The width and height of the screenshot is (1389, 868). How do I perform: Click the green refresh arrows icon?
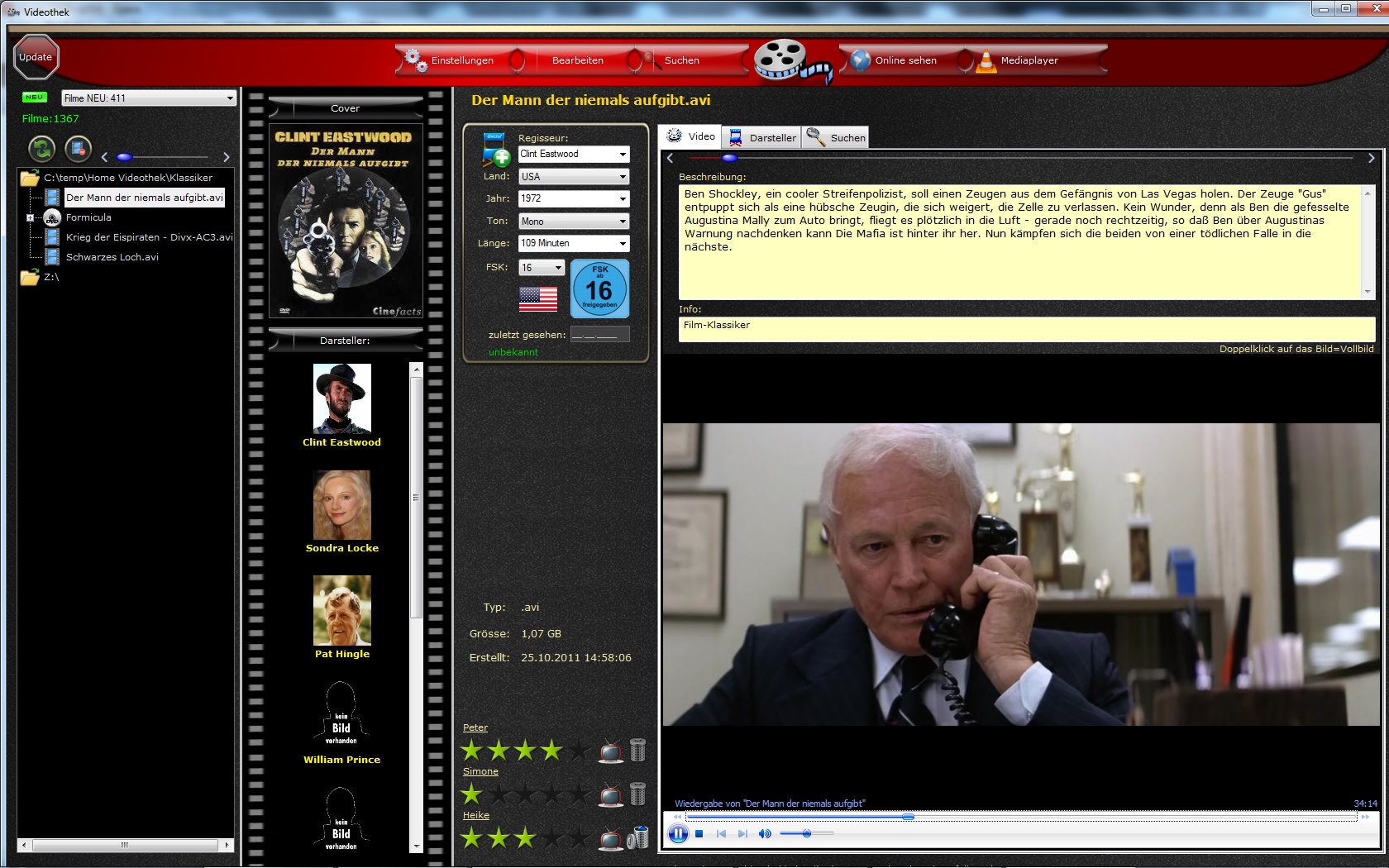(42, 149)
